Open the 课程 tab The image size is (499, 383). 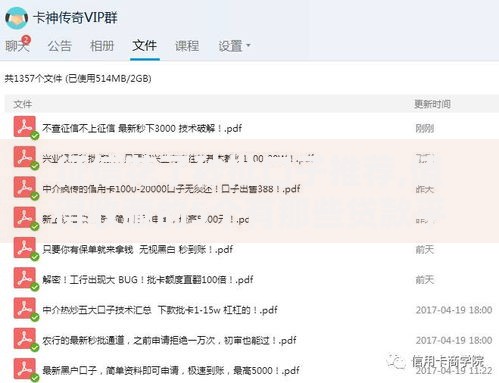pos(187,46)
